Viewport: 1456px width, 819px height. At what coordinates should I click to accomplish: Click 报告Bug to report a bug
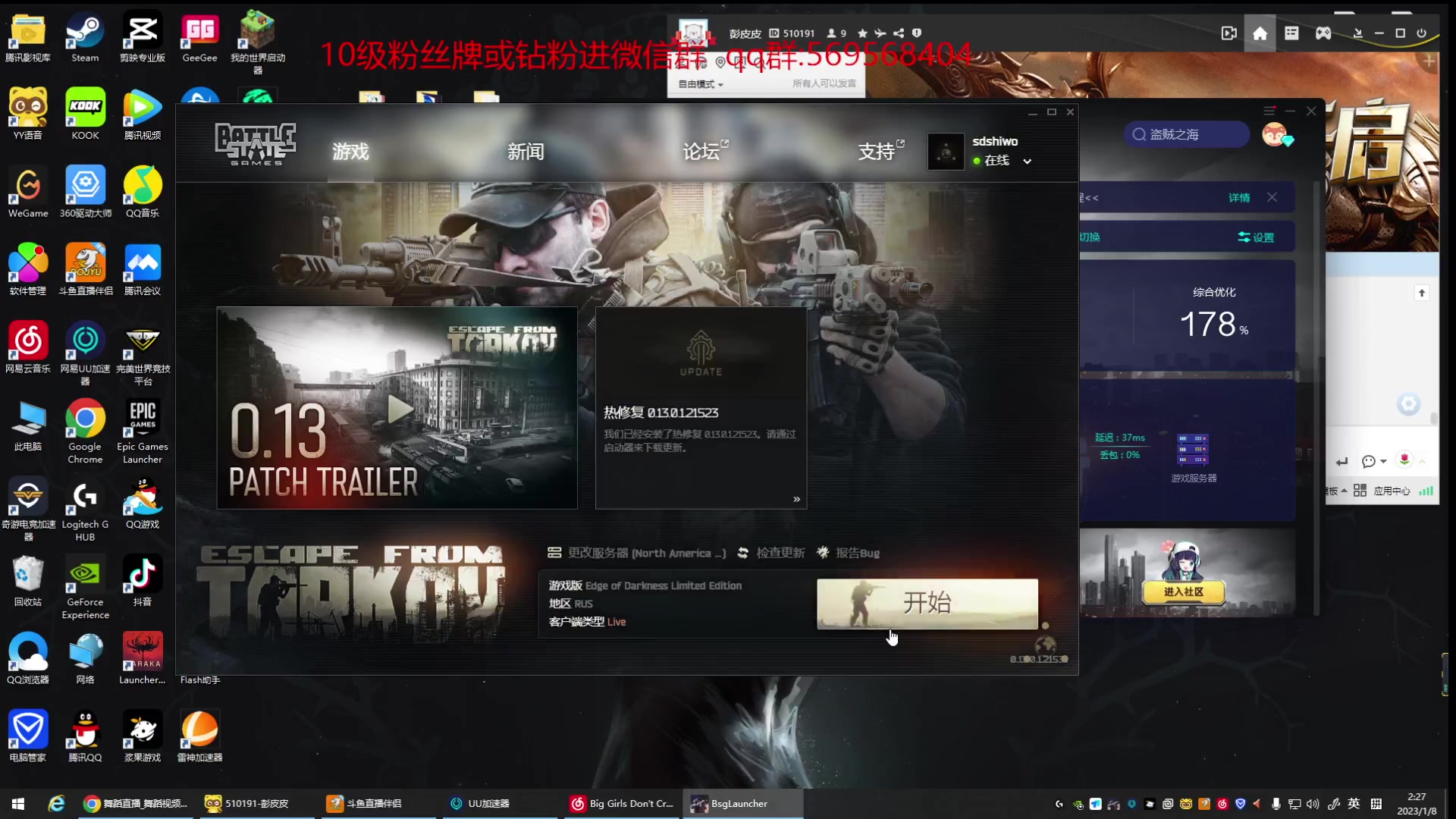click(x=848, y=554)
